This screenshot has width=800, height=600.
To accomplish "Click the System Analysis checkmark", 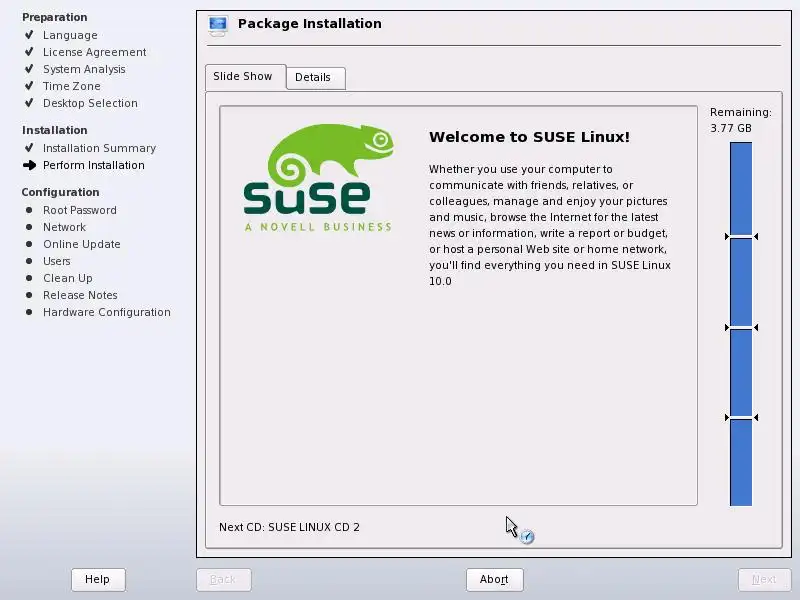I will coord(29,68).
